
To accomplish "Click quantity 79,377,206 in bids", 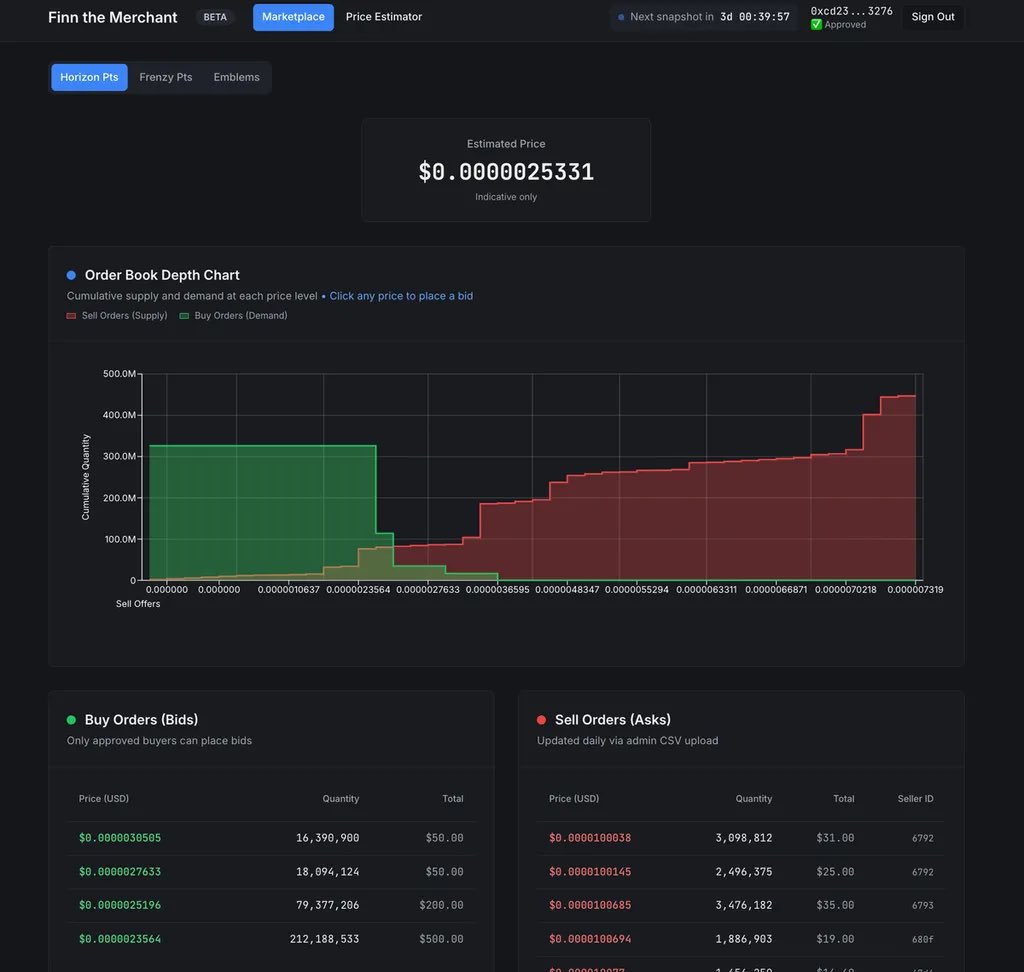I will tap(327, 905).
